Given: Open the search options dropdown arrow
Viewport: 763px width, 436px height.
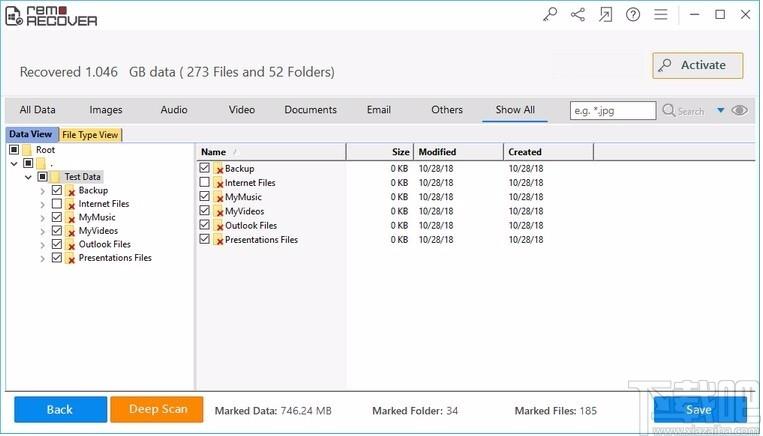Looking at the screenshot, I should tap(719, 111).
